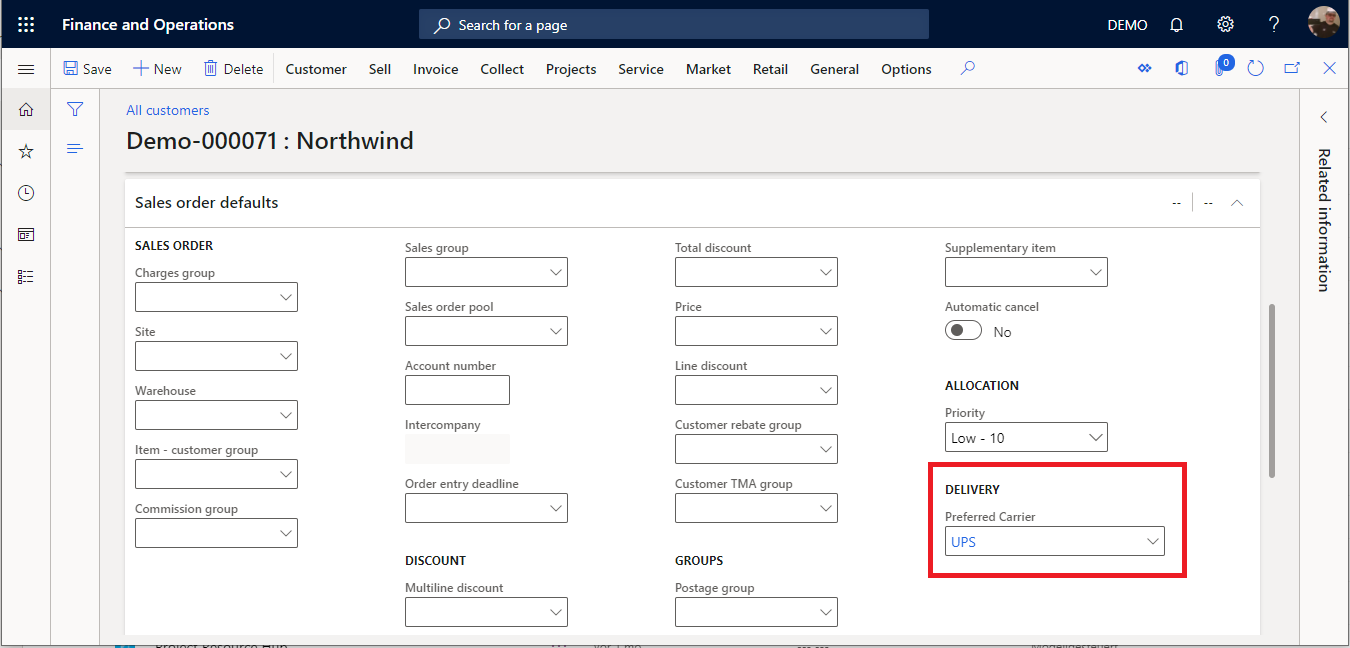The image size is (1350, 648).
Task: Toggle the Automatic cancel switch
Action: coord(963,331)
